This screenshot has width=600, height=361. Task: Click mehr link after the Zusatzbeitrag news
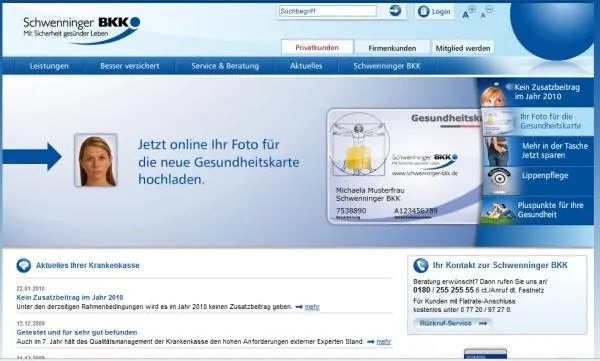312,307
